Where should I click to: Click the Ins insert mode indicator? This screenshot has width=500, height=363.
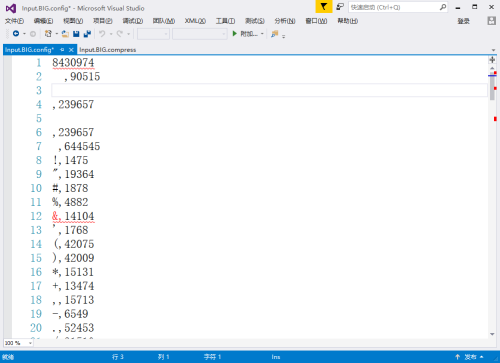276,357
